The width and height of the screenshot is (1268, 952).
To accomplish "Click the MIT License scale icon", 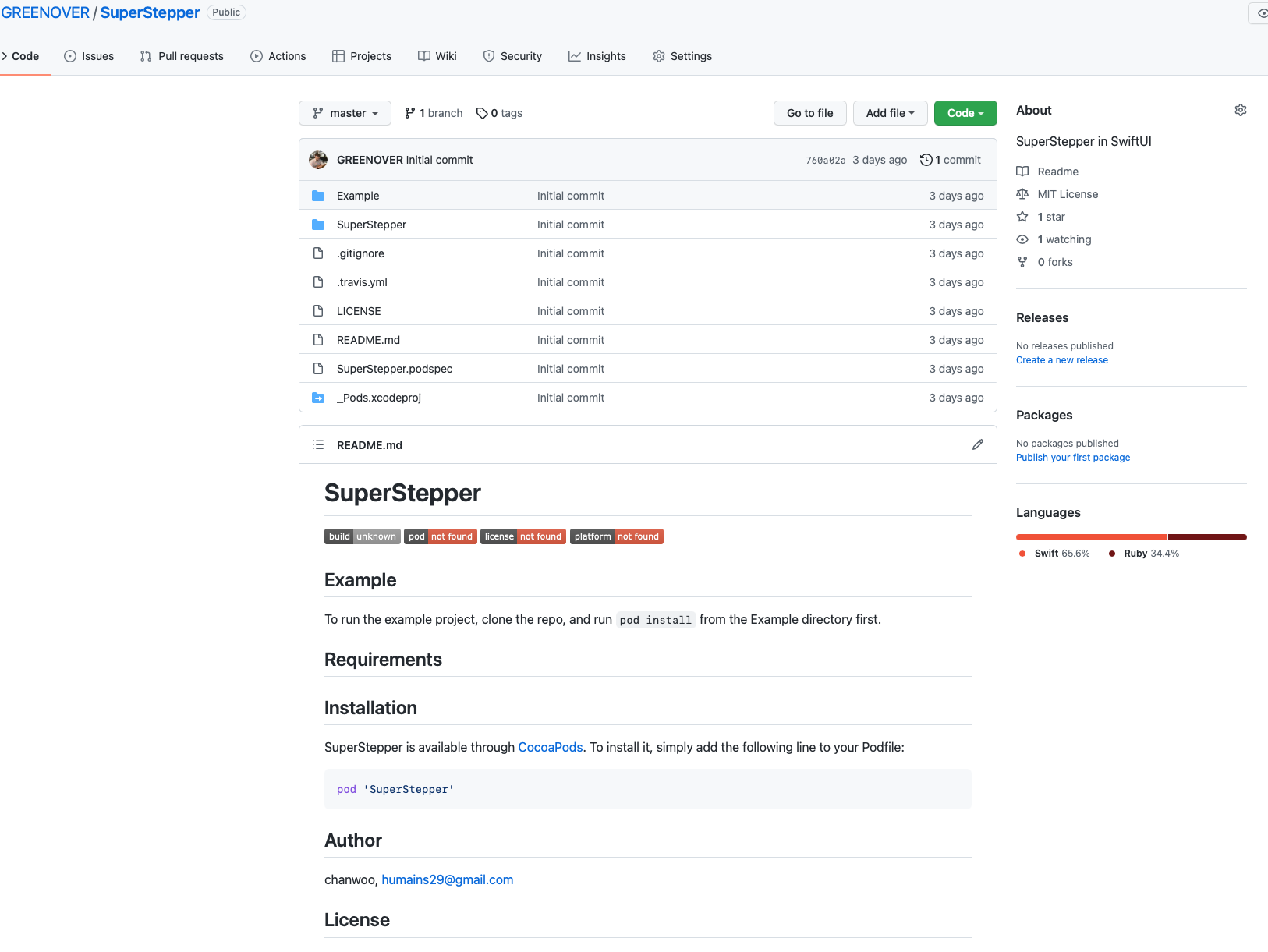I will (1022, 194).
